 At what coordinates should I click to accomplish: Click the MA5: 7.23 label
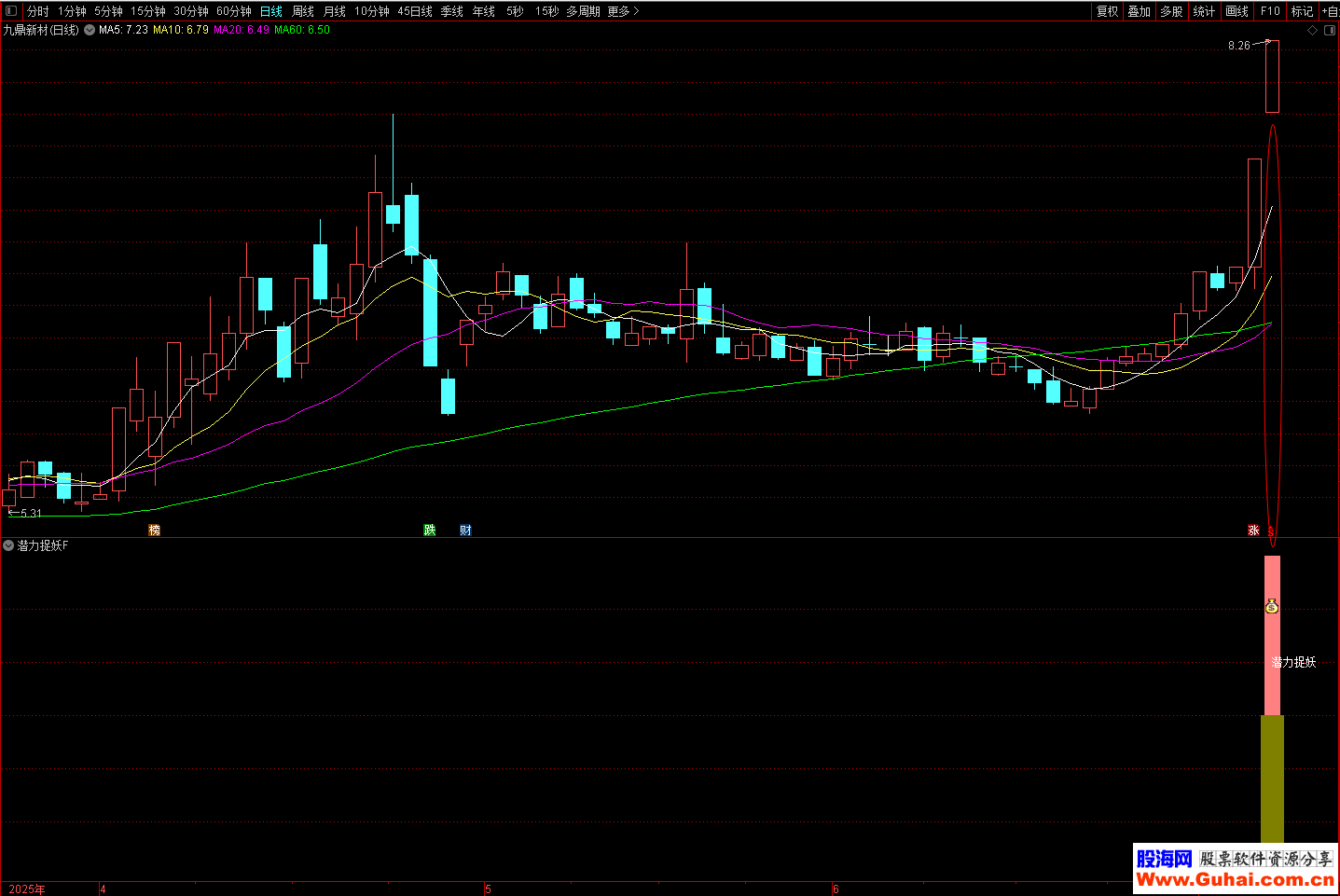coord(123,30)
